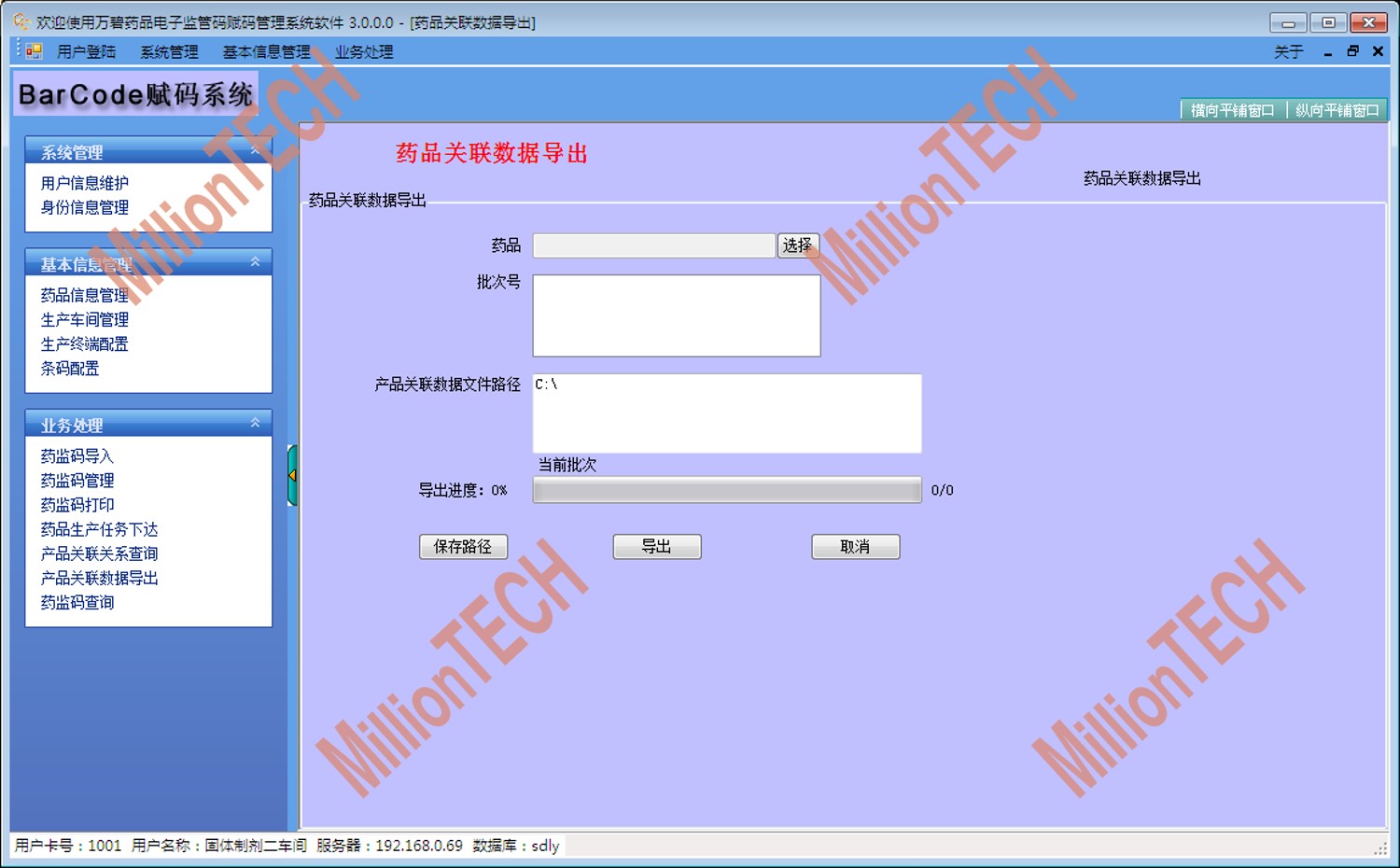
Task: Open 条码配置 in sidebar
Action: 70,368
